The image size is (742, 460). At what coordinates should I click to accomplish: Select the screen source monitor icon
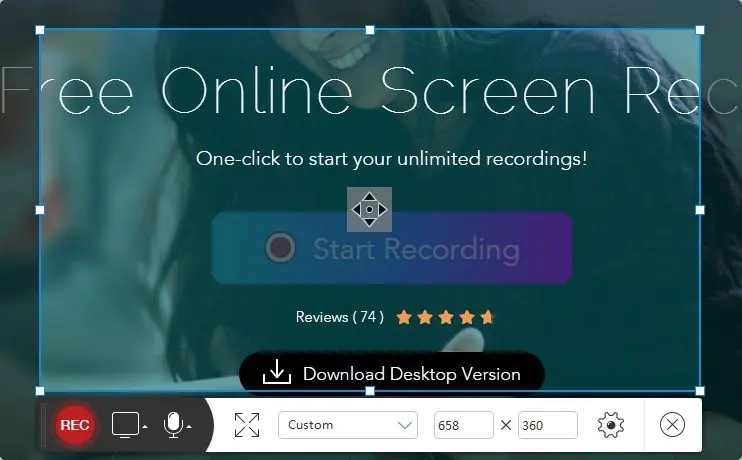pos(125,424)
